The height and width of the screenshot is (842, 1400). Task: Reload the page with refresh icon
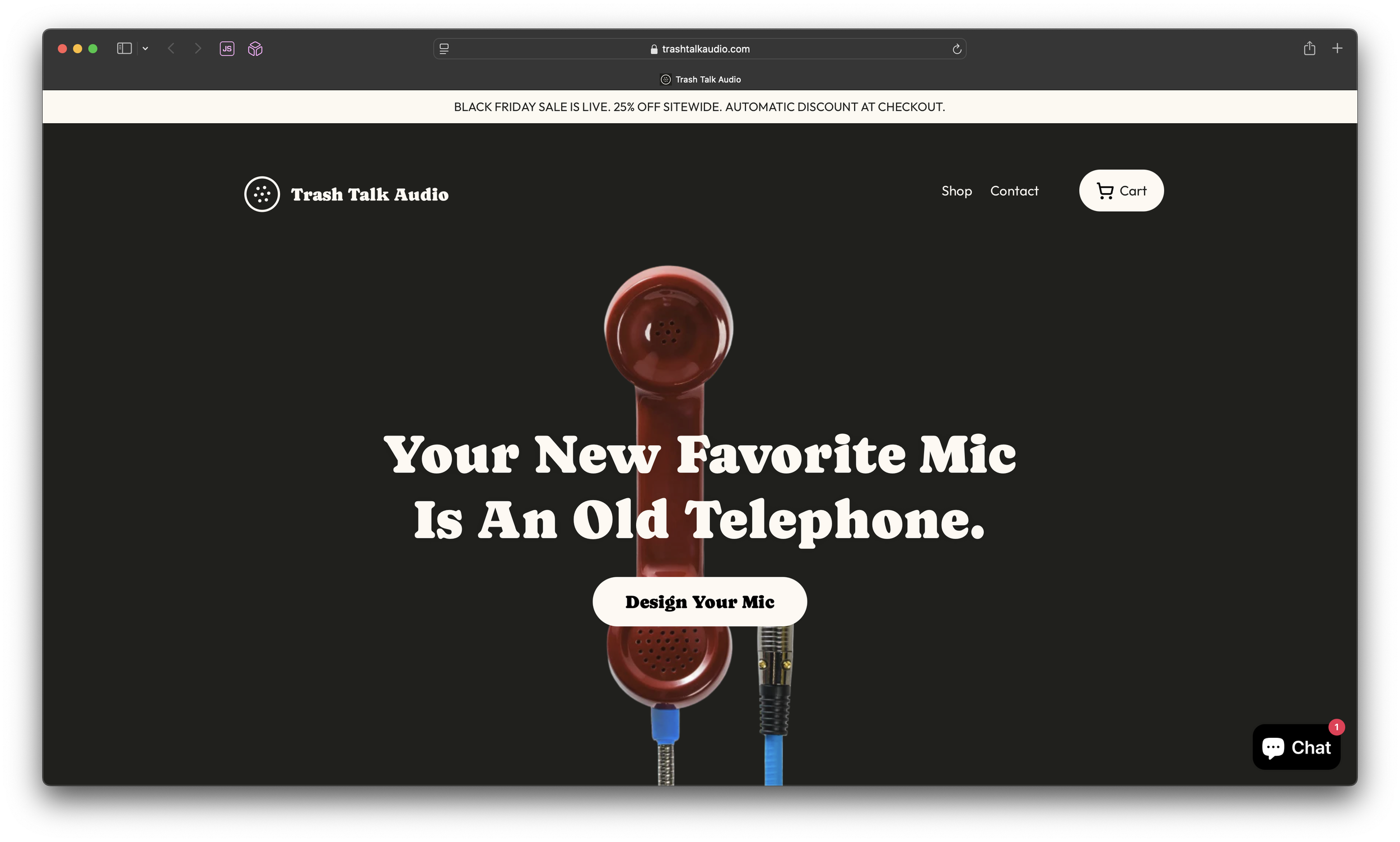point(957,49)
